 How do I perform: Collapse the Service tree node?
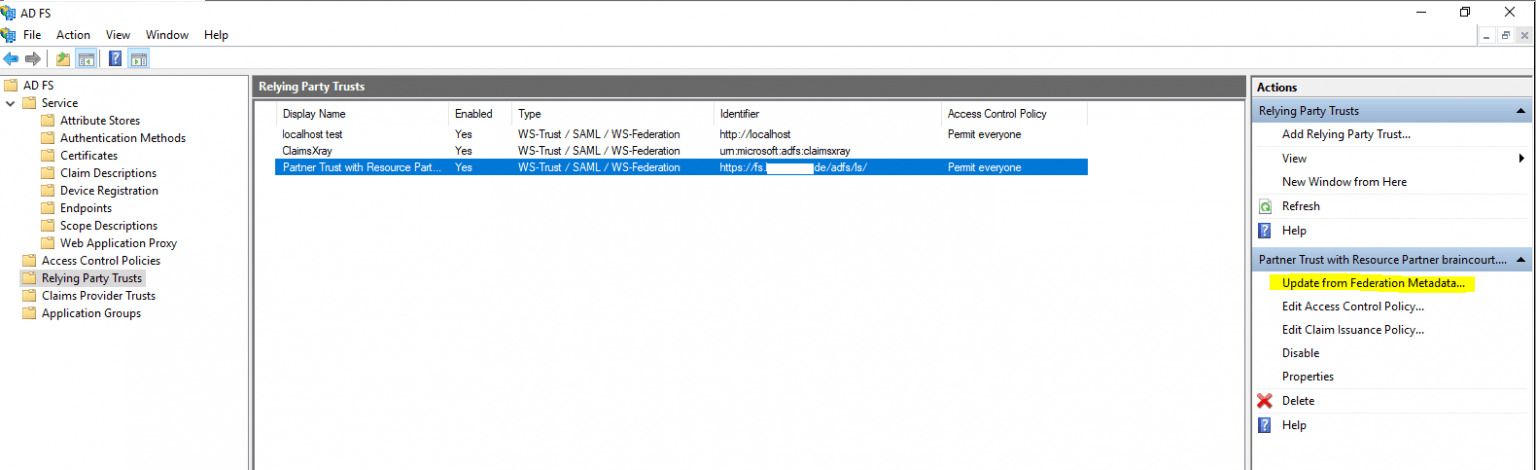coord(10,103)
